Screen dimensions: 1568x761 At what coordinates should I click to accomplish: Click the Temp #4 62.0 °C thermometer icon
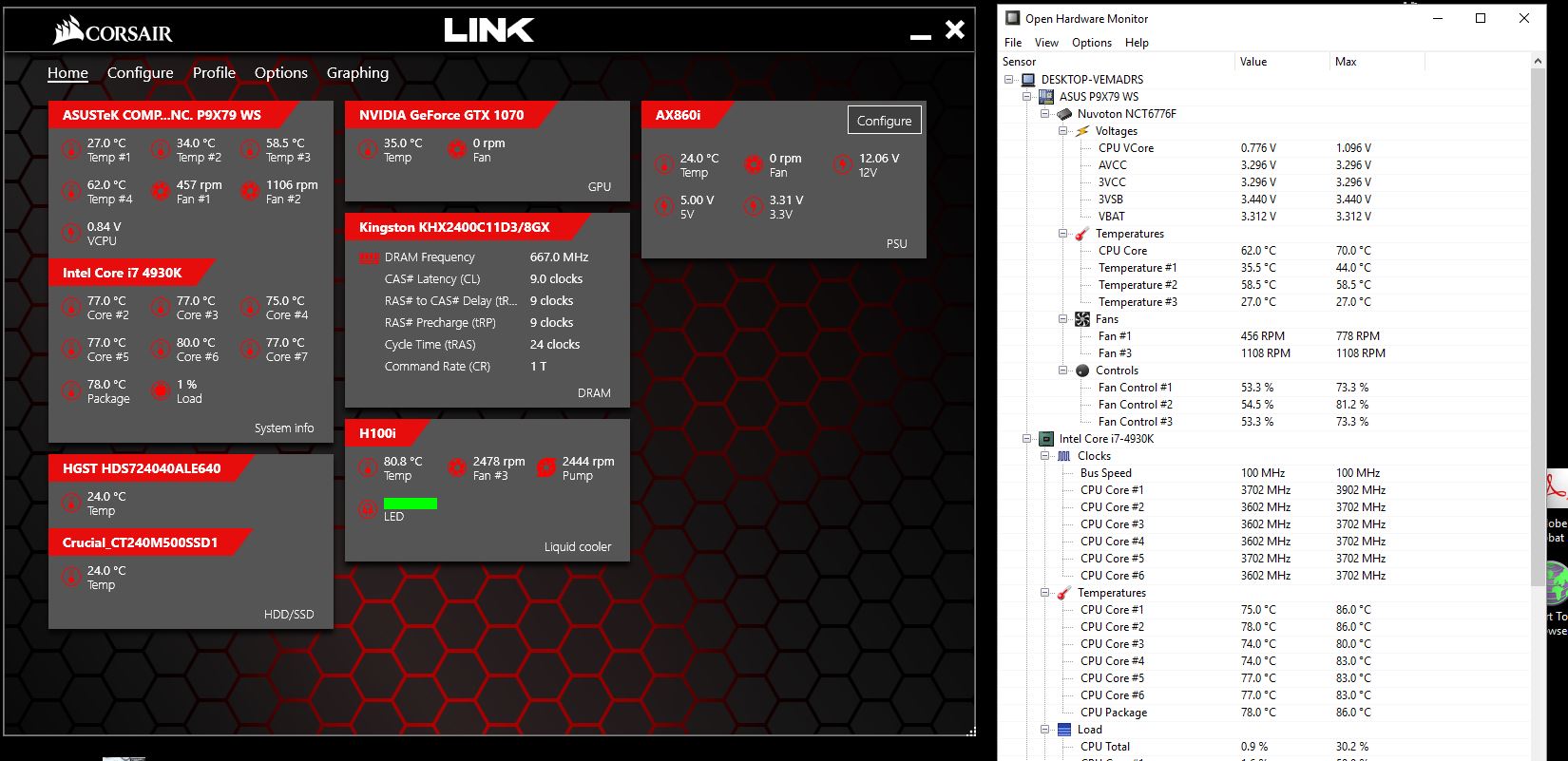click(71, 191)
